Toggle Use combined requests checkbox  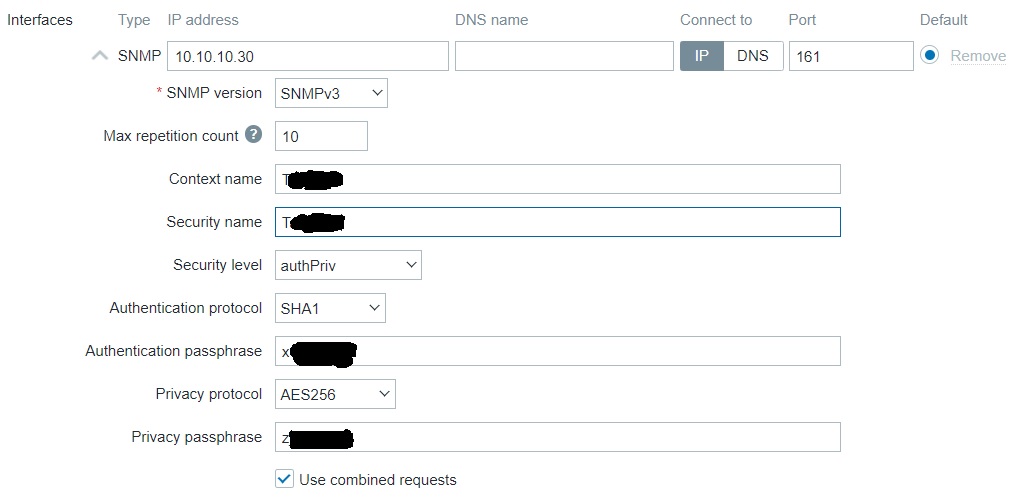(x=284, y=479)
